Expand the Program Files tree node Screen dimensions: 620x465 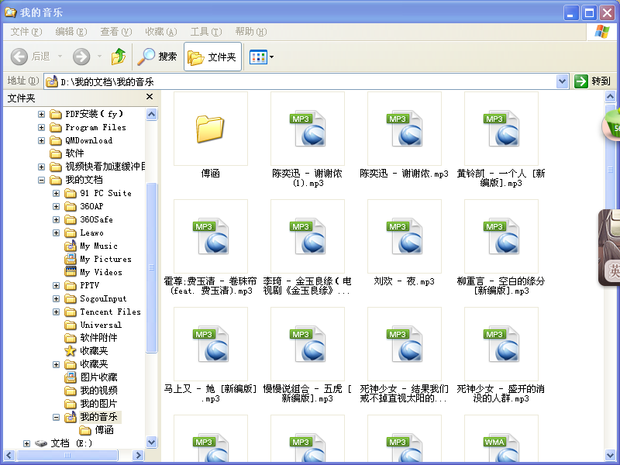tap(42, 127)
